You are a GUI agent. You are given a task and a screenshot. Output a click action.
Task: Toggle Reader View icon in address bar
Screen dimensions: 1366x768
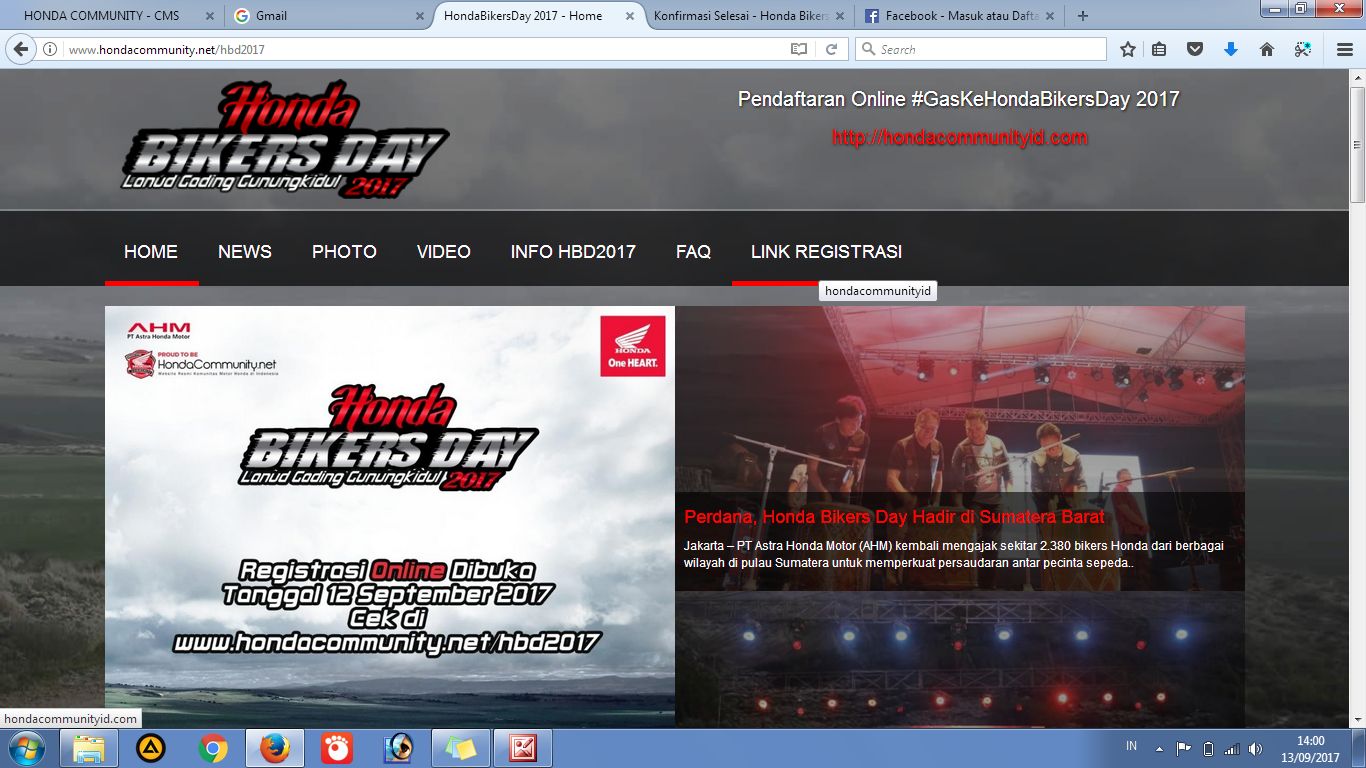pos(799,49)
